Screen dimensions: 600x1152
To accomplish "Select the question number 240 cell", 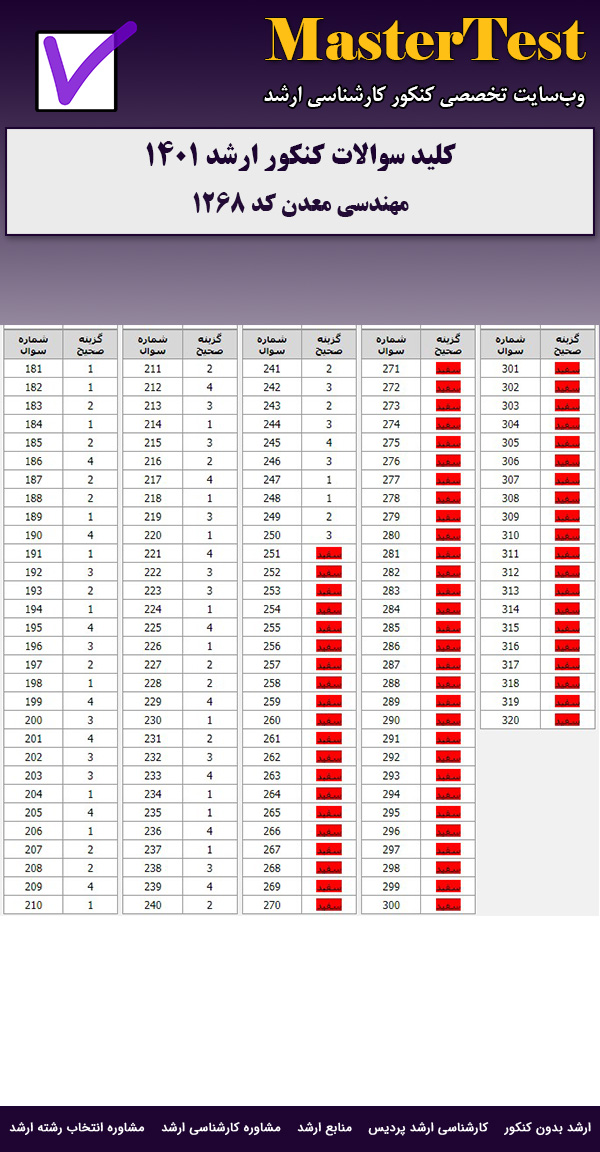I will pos(152,905).
